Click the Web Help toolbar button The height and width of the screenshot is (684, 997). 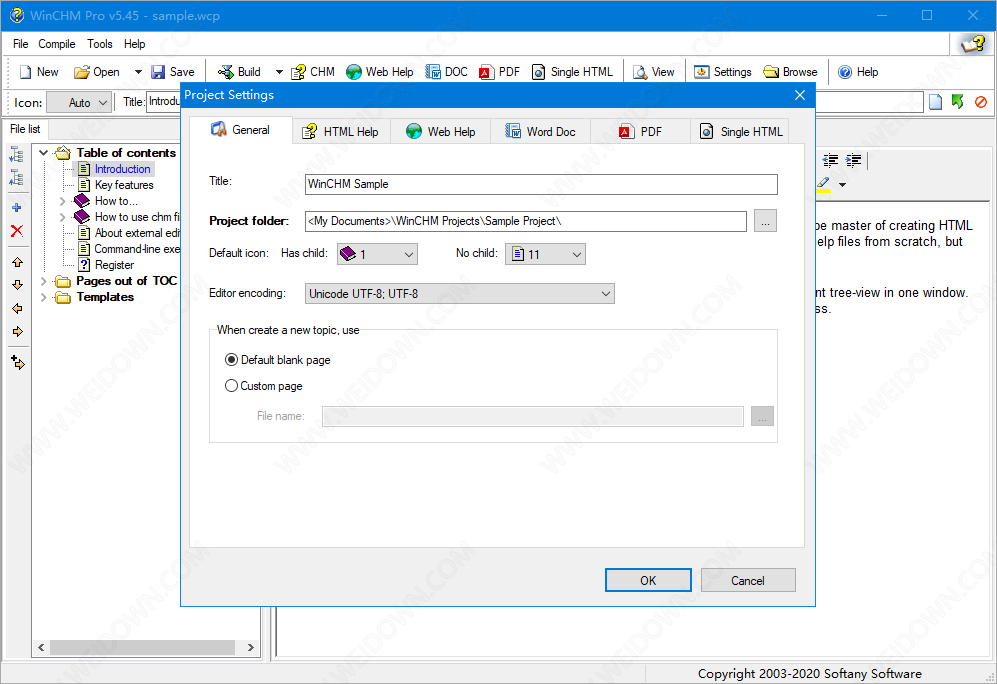pos(380,72)
